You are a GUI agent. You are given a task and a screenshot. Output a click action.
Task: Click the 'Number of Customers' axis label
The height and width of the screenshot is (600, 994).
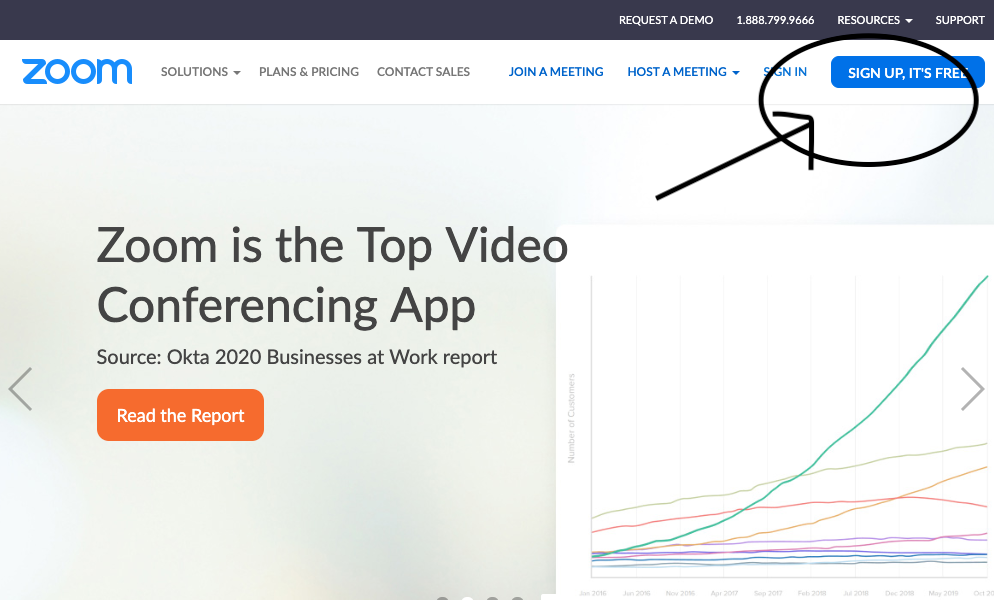coord(571,418)
